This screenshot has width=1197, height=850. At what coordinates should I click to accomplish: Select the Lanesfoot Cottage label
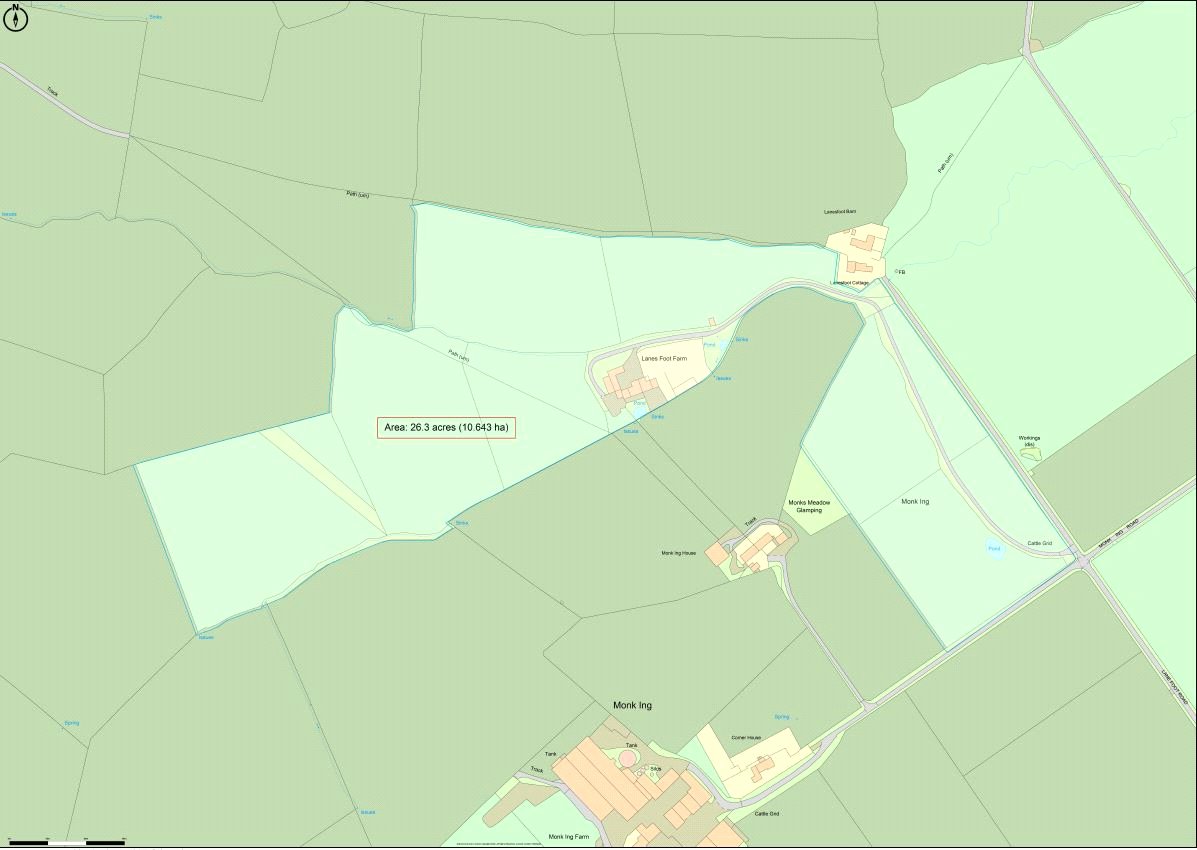(849, 283)
